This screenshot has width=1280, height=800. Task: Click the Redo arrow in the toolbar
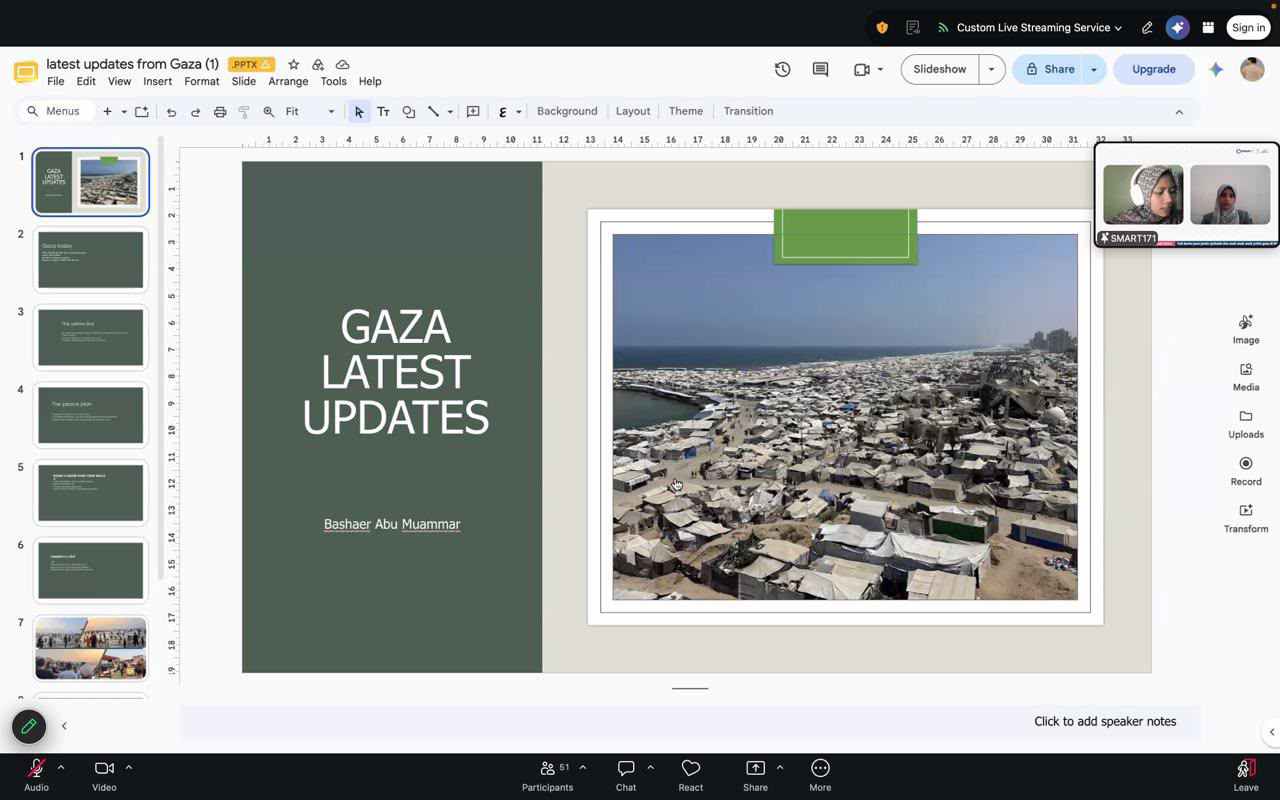195,112
